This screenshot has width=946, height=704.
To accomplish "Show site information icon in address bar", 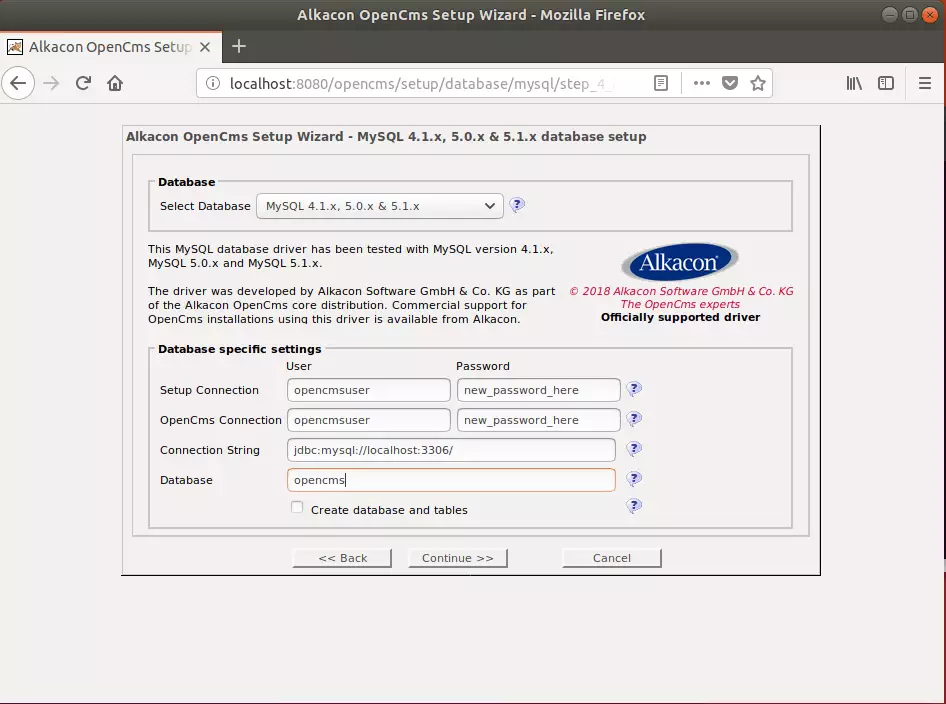I will point(212,83).
